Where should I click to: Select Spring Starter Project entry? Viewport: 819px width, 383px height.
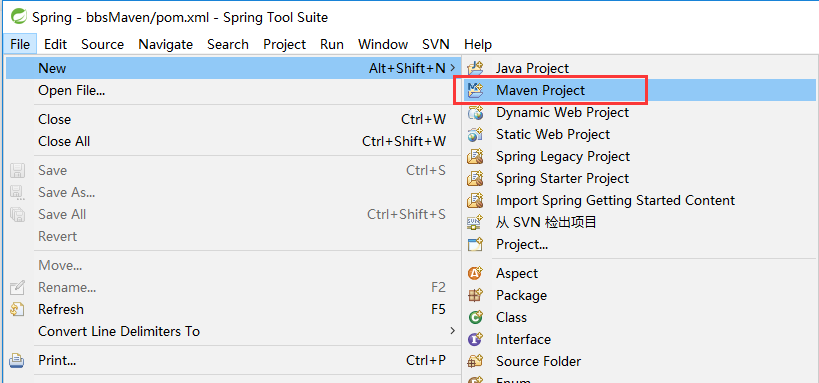pyautogui.click(x=640, y=178)
